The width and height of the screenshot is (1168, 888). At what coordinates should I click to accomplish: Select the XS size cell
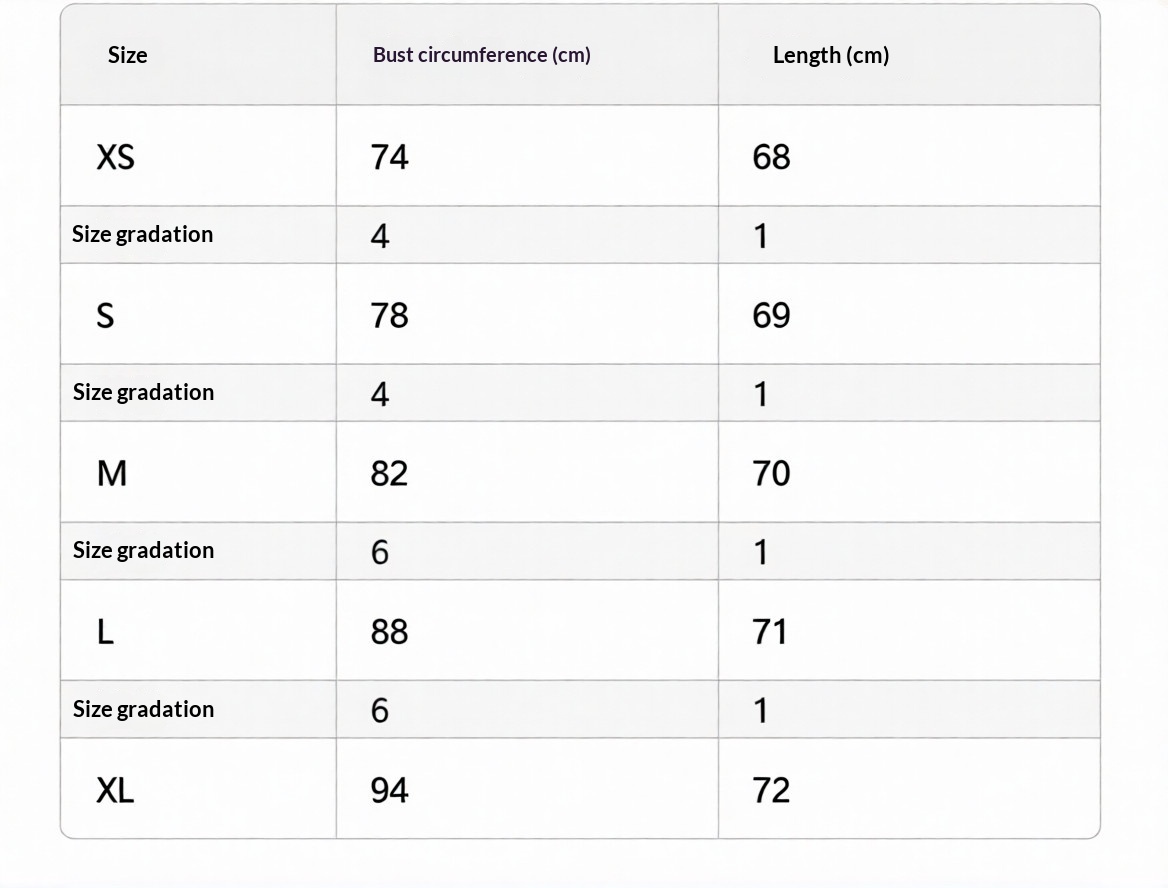click(115, 157)
